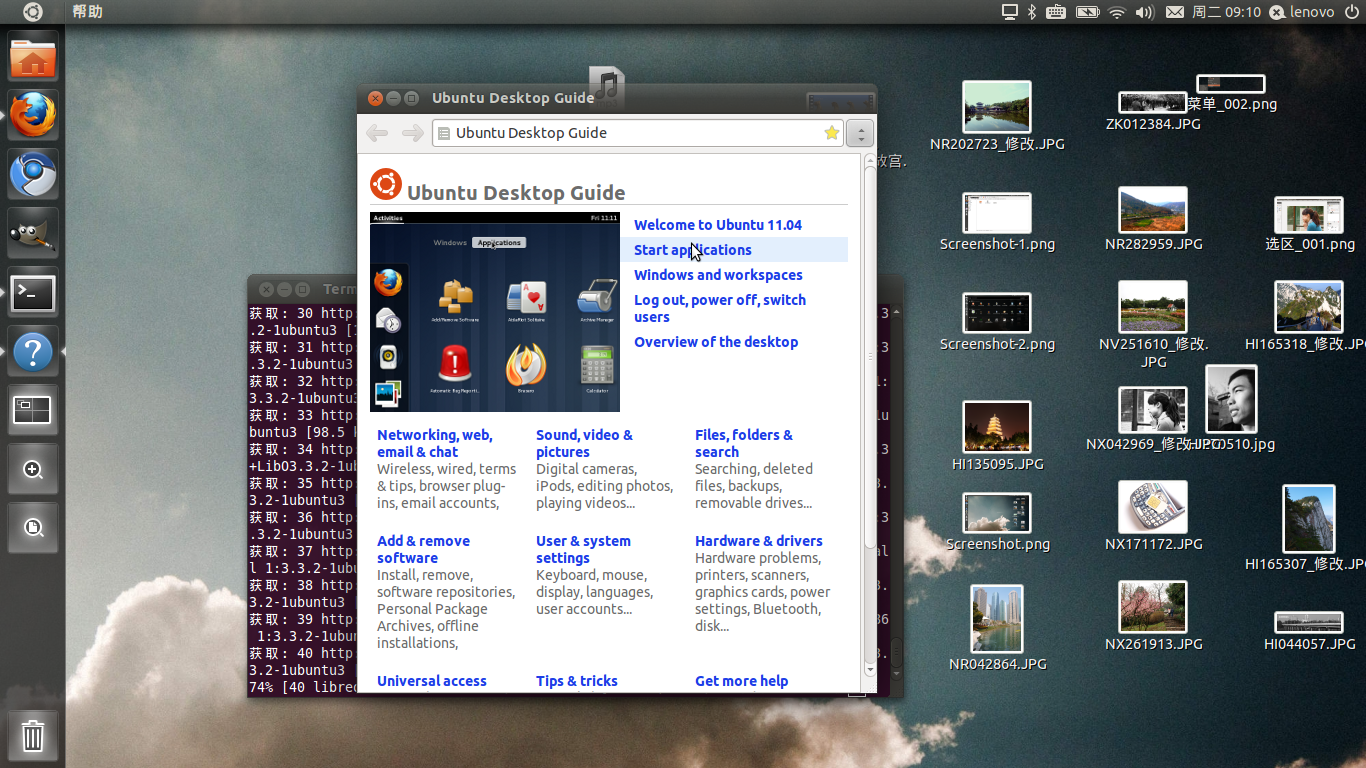
Task: Open the Welcome to Ubuntu 11.04 link
Action: 718,225
